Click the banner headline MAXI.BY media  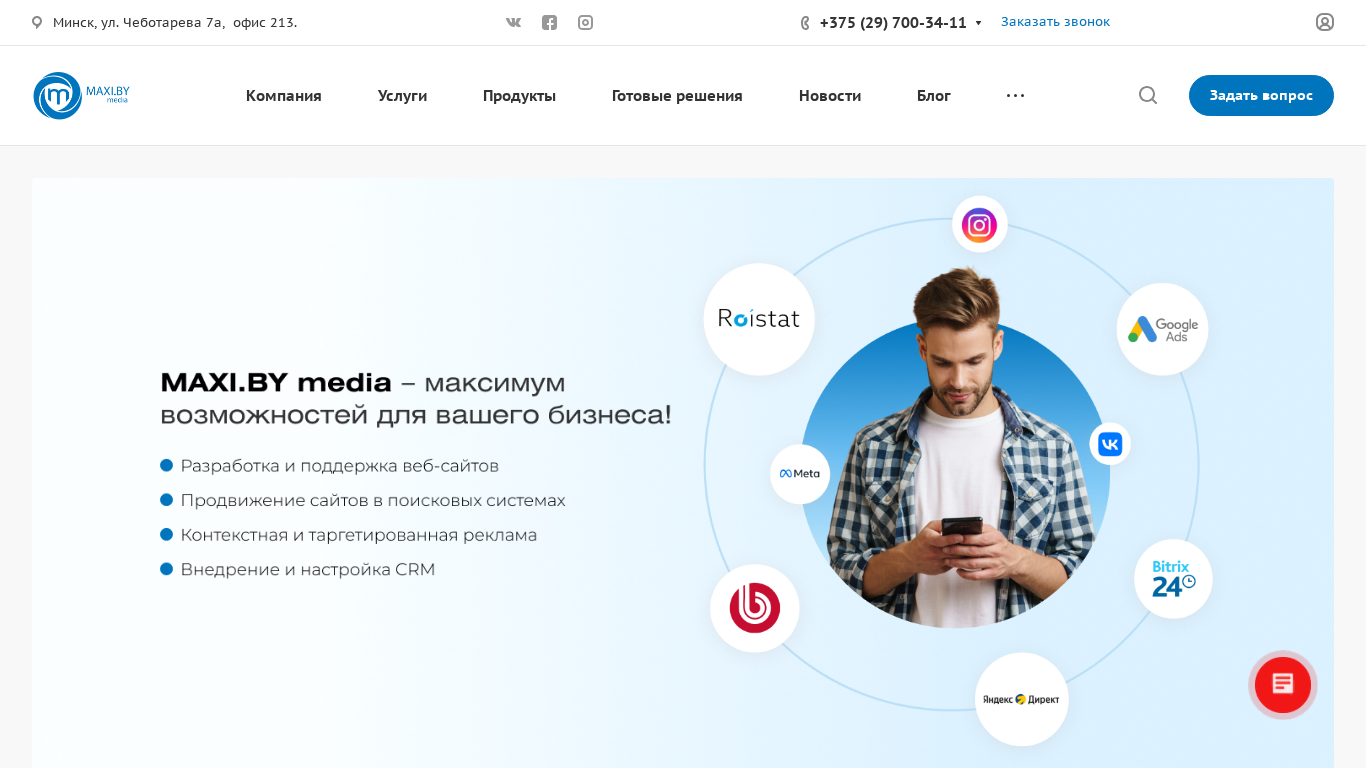(416, 398)
